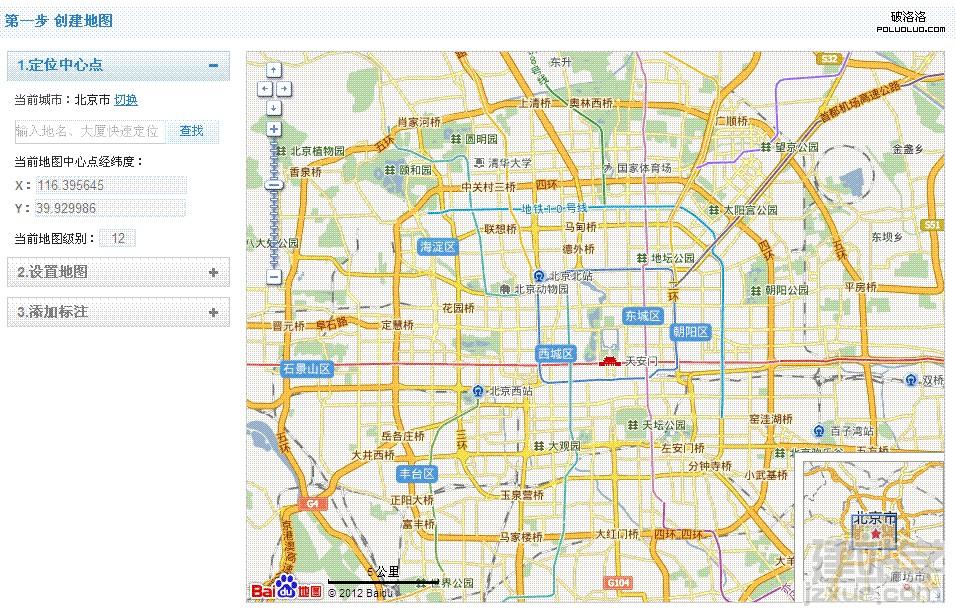Pan the map left with the arrow

[265, 88]
